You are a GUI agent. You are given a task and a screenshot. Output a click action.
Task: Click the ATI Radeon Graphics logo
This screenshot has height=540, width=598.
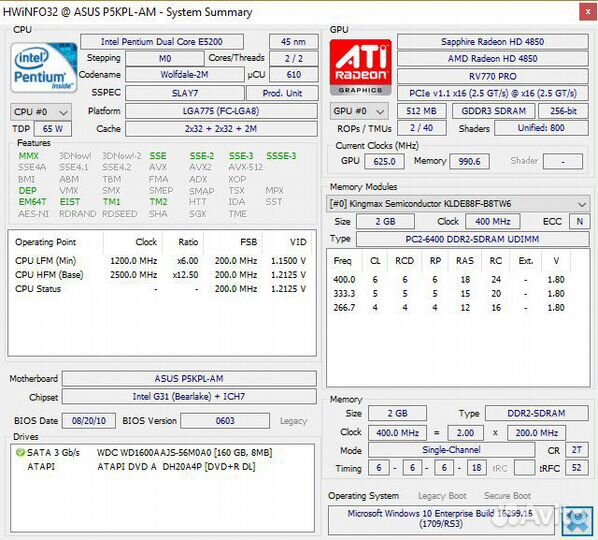[360, 67]
